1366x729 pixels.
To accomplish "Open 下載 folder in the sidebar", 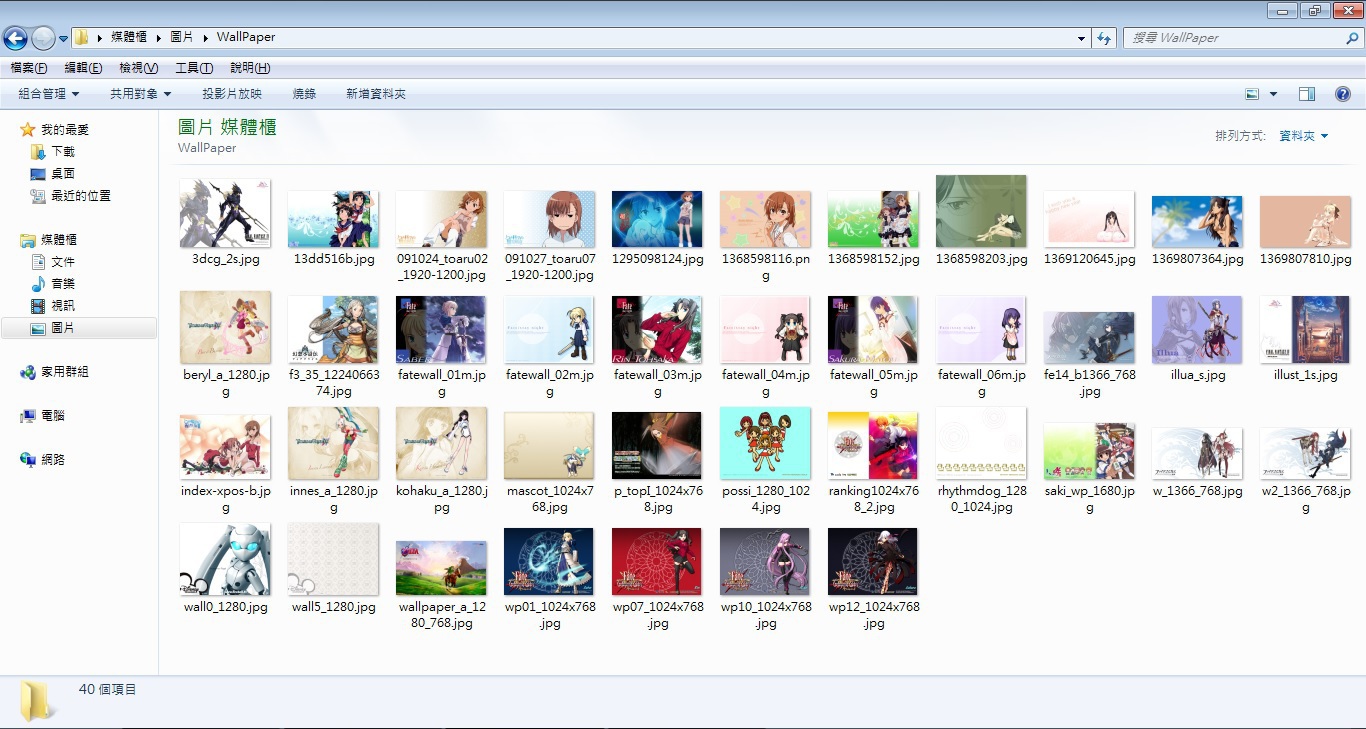I will coord(63,152).
